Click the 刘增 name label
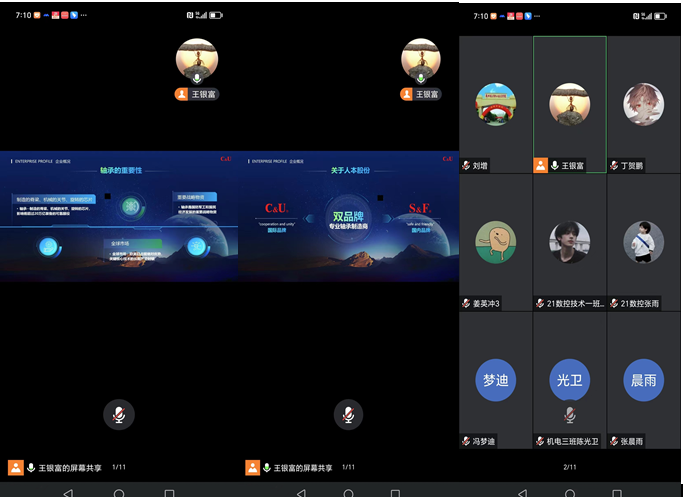Viewport: 685px width, 497px height. [x=480, y=166]
